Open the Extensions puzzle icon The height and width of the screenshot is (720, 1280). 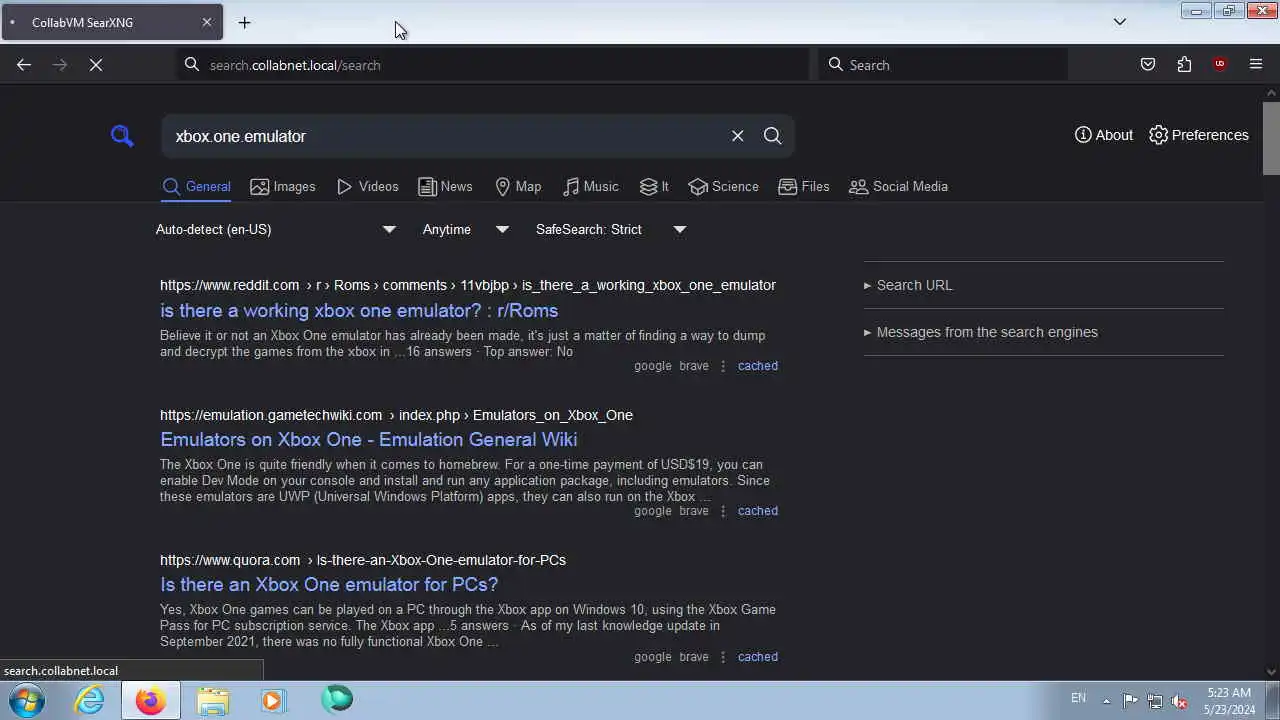(1184, 65)
